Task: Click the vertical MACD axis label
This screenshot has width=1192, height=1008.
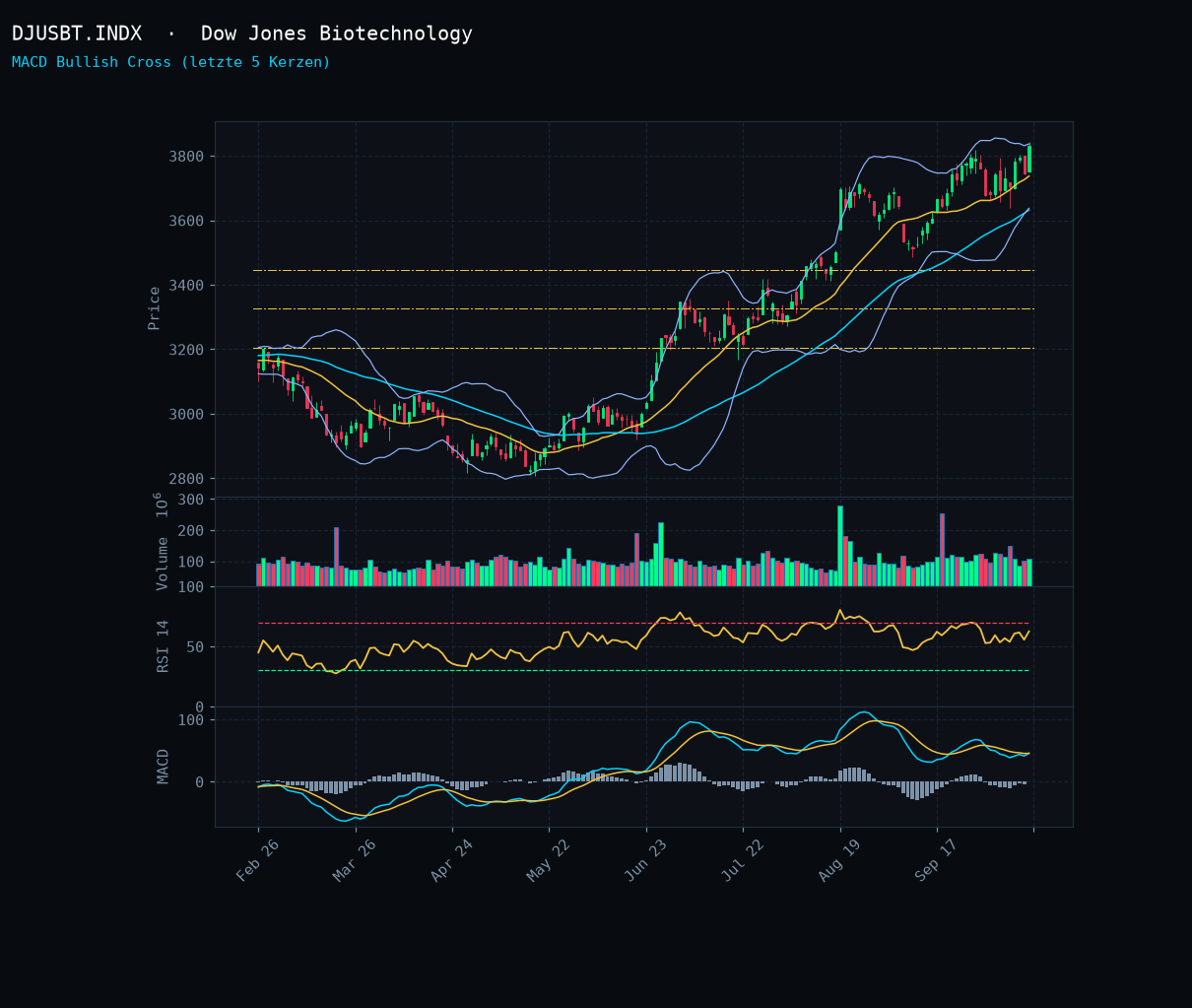Action: pyautogui.click(x=164, y=766)
